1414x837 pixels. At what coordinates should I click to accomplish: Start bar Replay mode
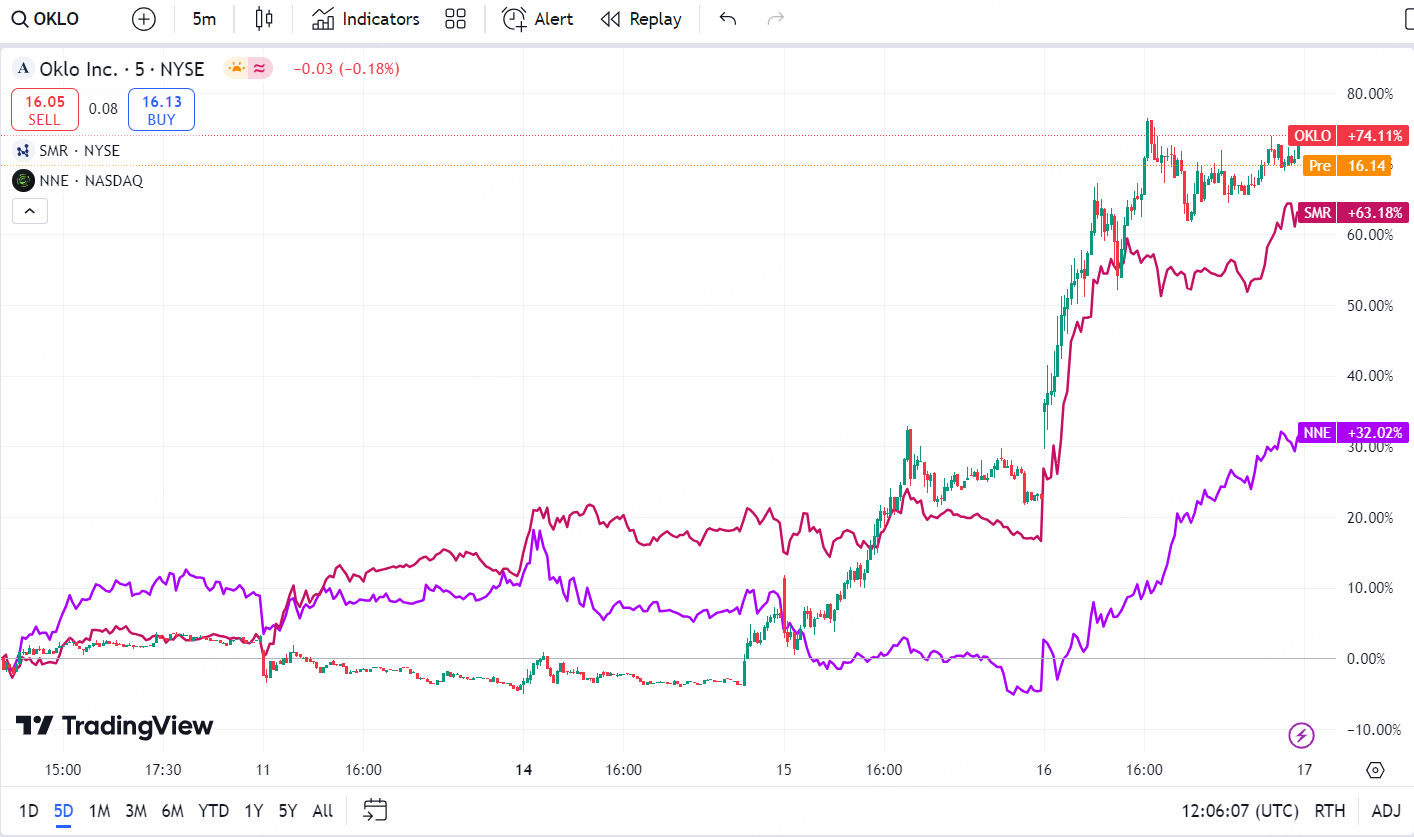pyautogui.click(x=641, y=19)
